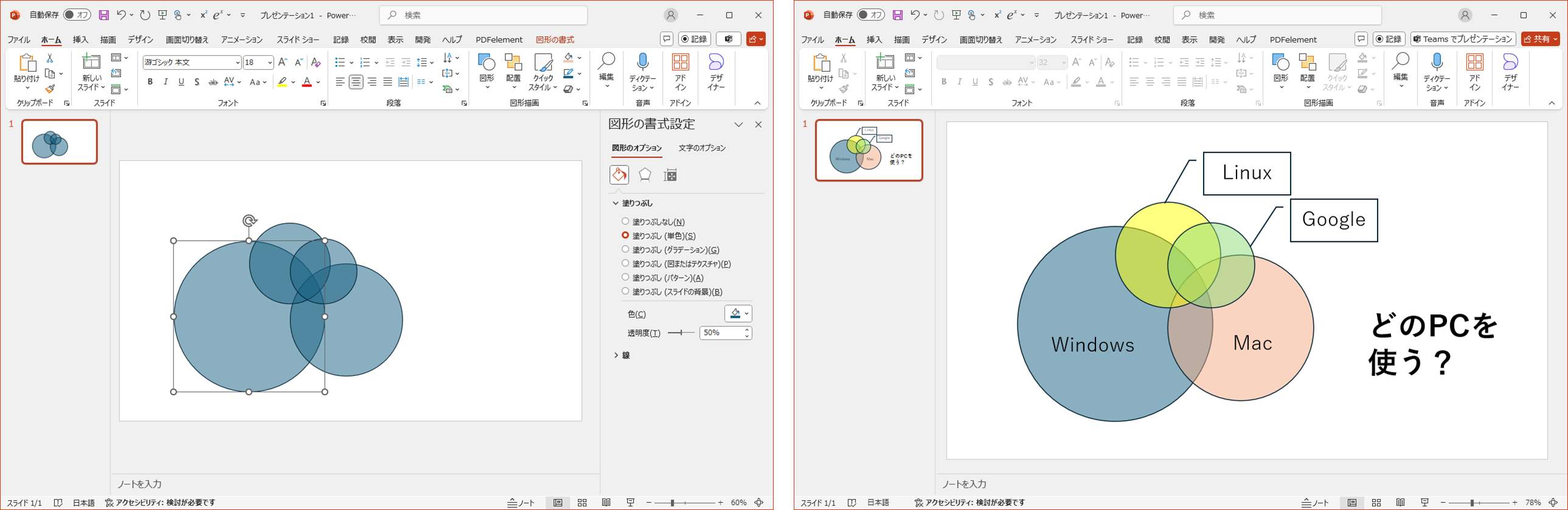Click Save icon in right window title bar
Image resolution: width=1568 pixels, height=510 pixels.
pos(898,15)
